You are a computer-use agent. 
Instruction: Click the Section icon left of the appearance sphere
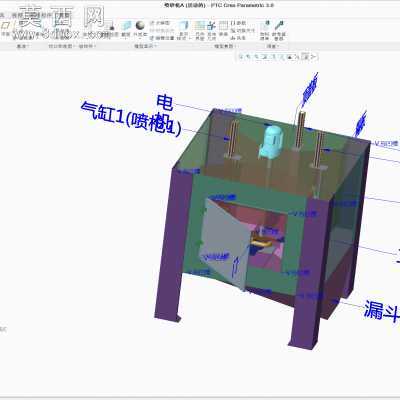pos(126,26)
